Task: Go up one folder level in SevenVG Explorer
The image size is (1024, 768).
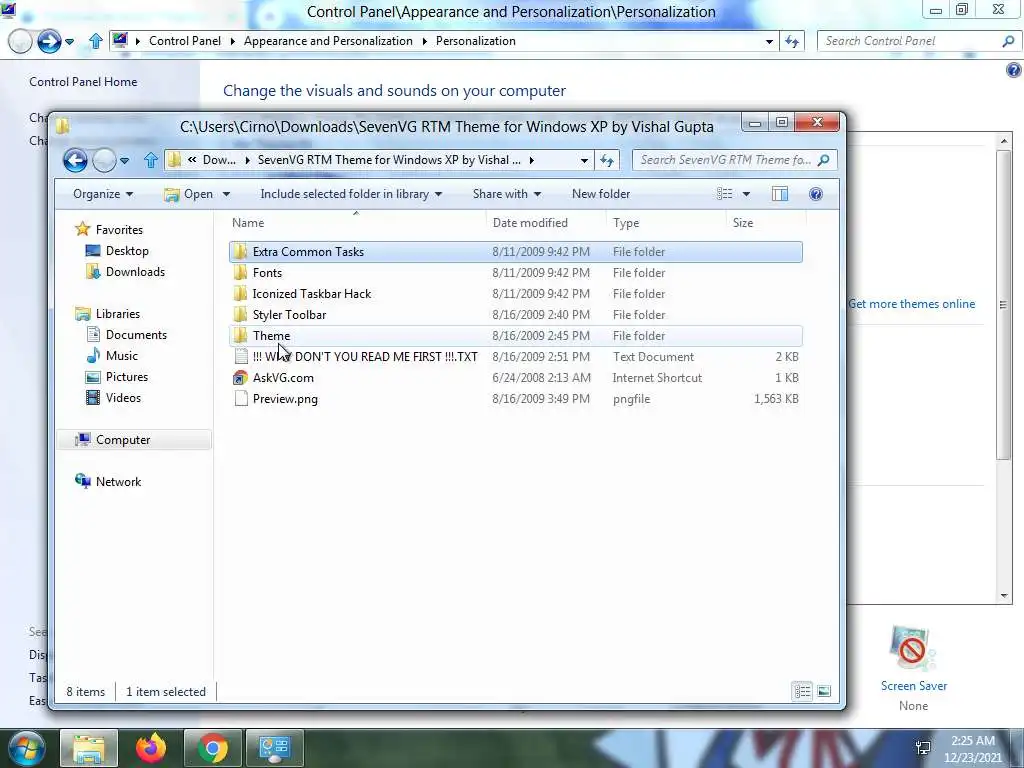Action: (x=151, y=160)
